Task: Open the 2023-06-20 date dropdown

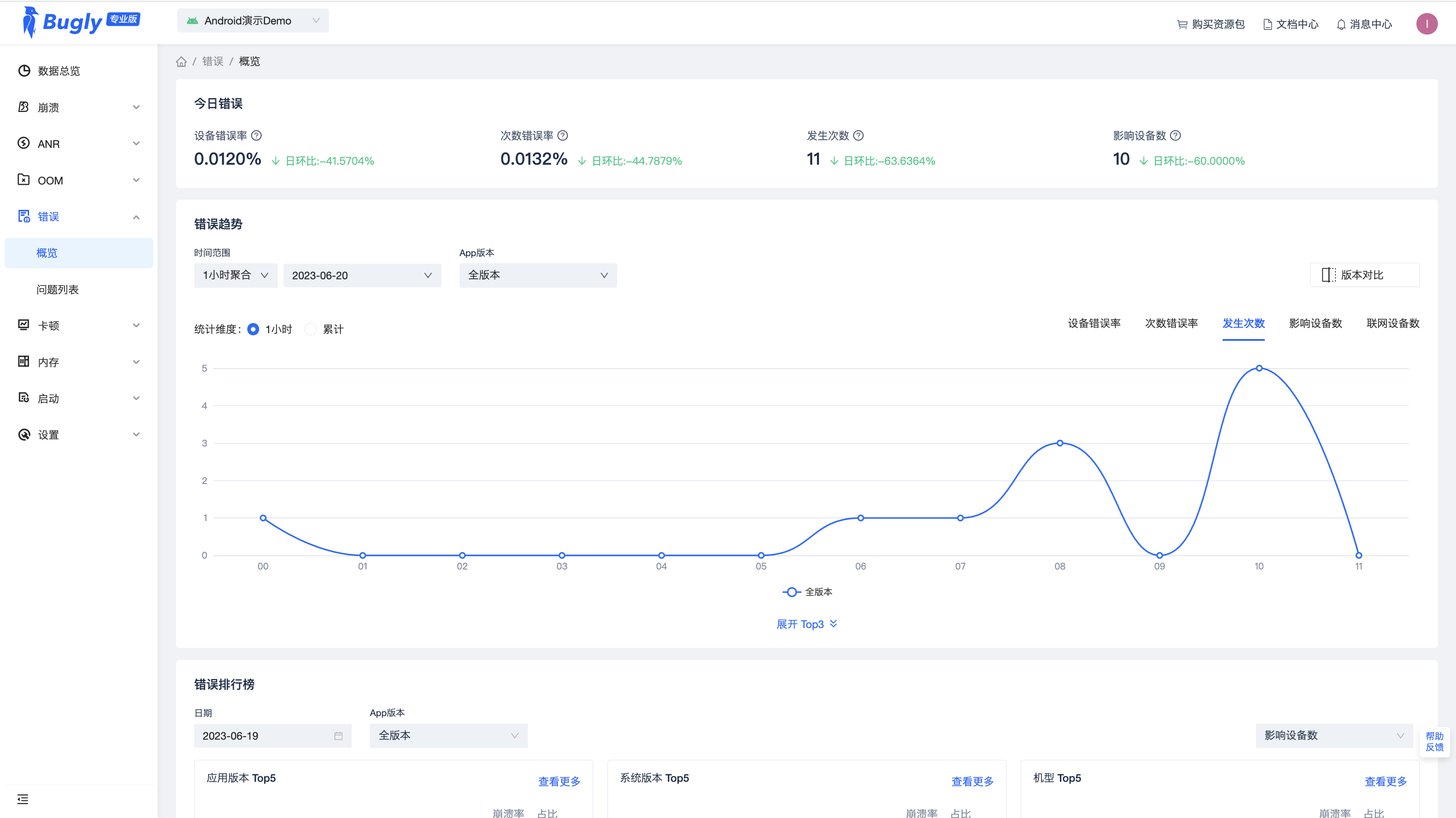Action: (362, 275)
